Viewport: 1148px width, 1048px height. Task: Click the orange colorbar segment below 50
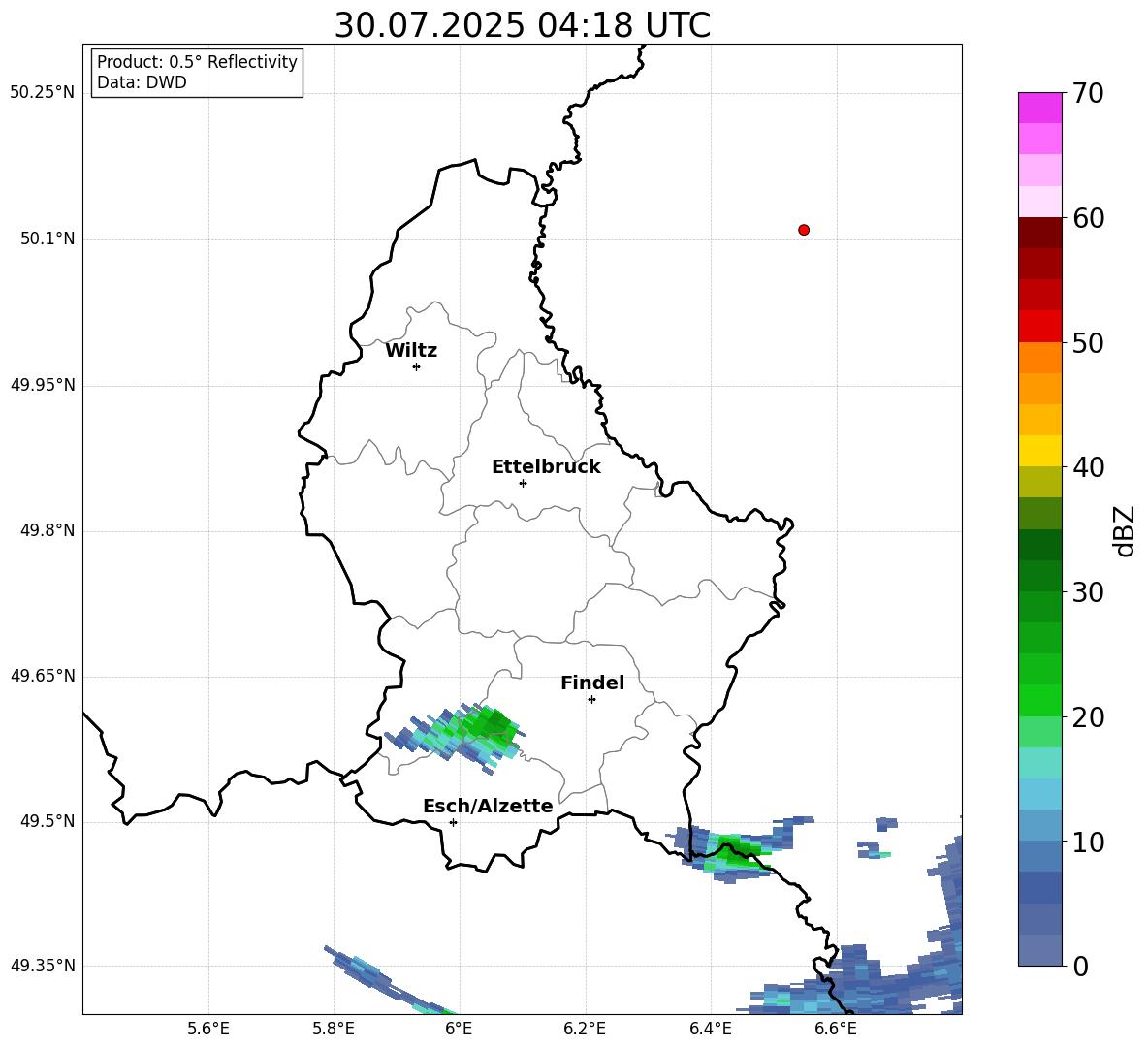pyautogui.click(x=1039, y=358)
